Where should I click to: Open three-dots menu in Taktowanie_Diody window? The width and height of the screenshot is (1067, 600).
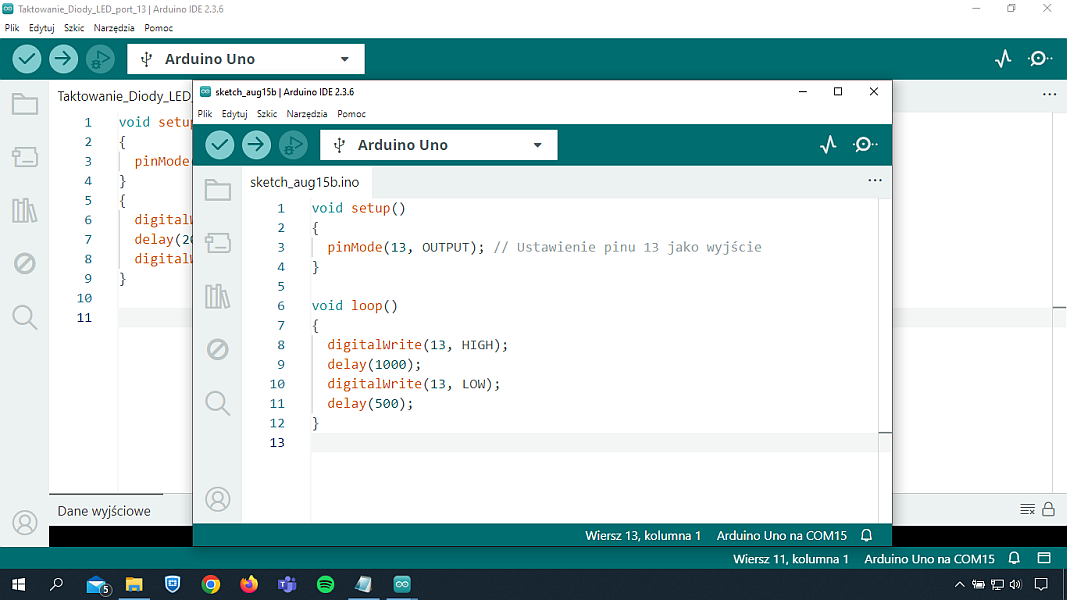click(1049, 95)
